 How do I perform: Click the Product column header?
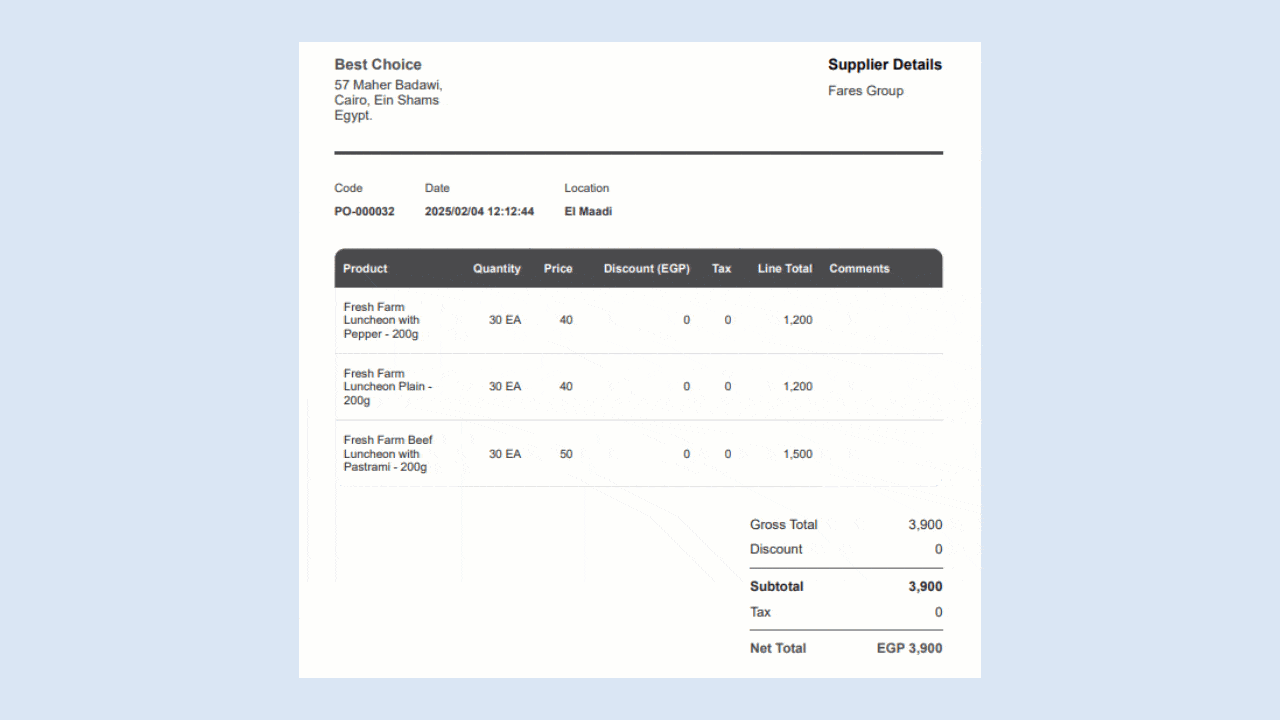coord(365,268)
